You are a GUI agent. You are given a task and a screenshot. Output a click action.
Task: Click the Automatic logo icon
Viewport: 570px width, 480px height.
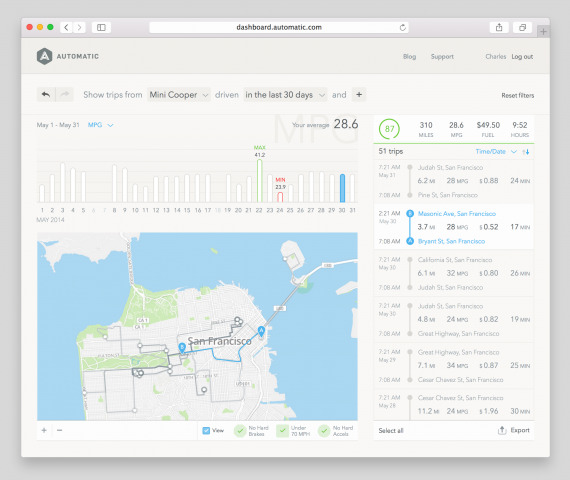click(44, 56)
